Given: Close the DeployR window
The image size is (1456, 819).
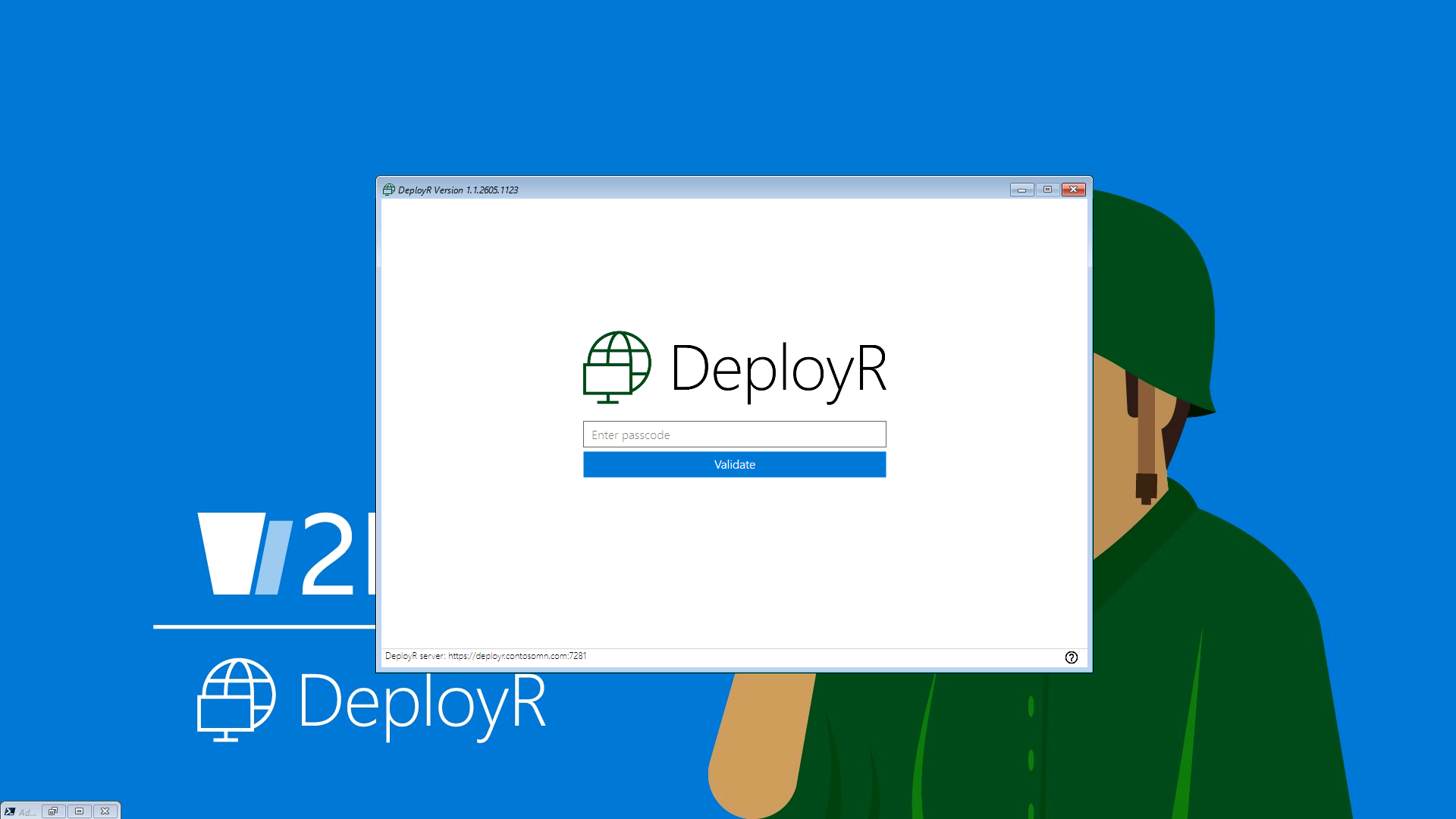Looking at the screenshot, I should pos(1073,190).
